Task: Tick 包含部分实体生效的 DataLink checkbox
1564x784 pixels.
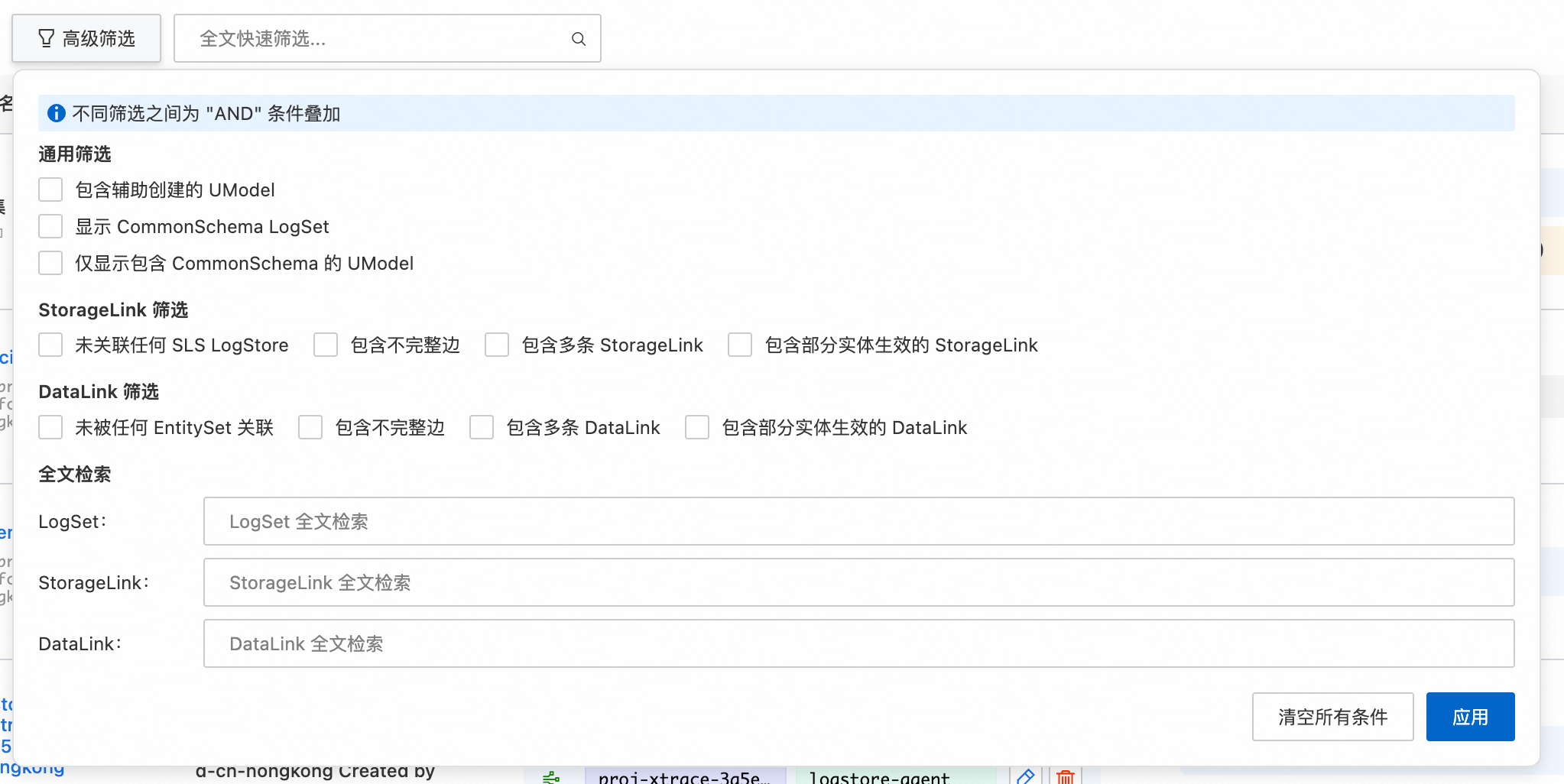Action: [697, 427]
